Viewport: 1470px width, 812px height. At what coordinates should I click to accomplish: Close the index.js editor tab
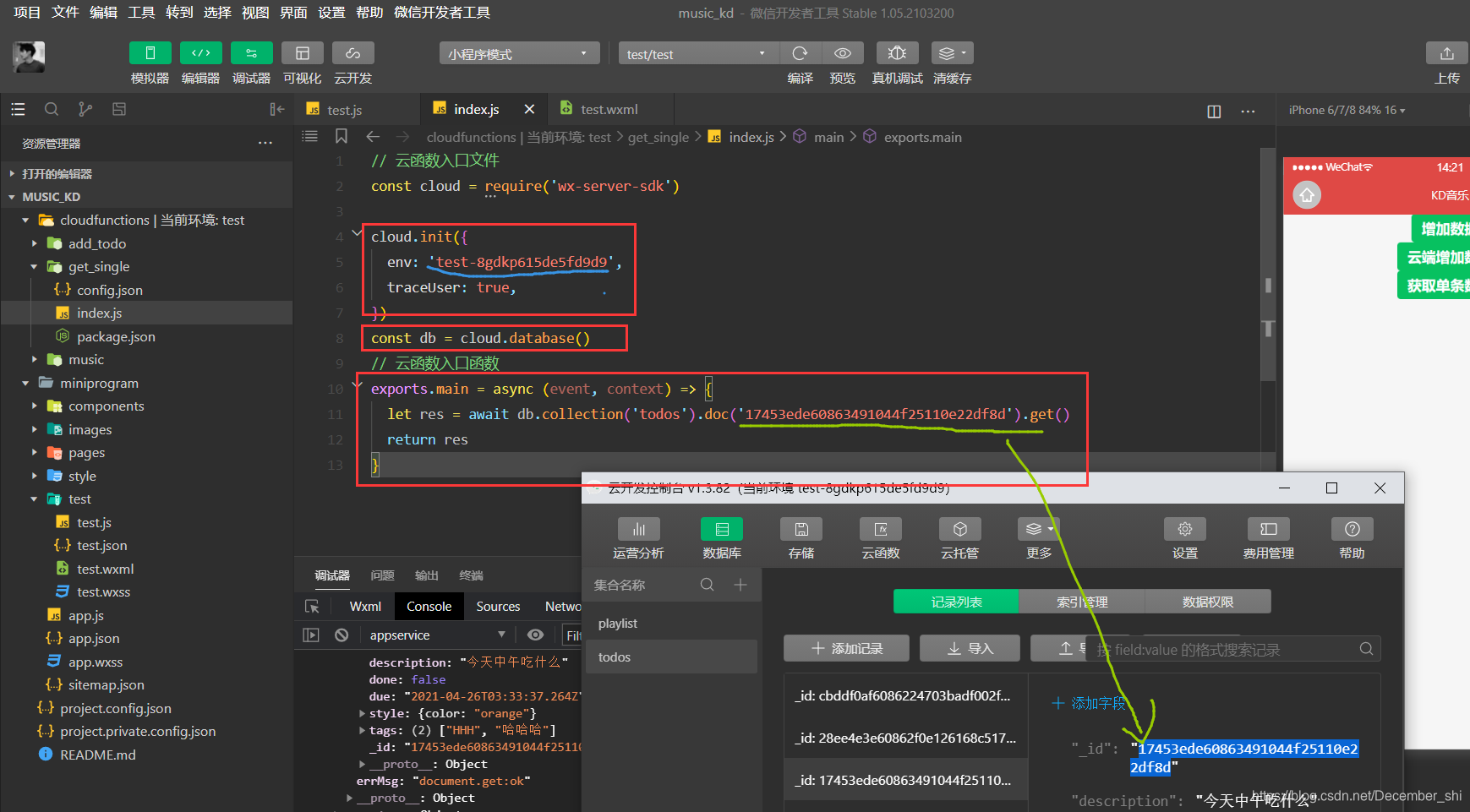tap(529, 109)
